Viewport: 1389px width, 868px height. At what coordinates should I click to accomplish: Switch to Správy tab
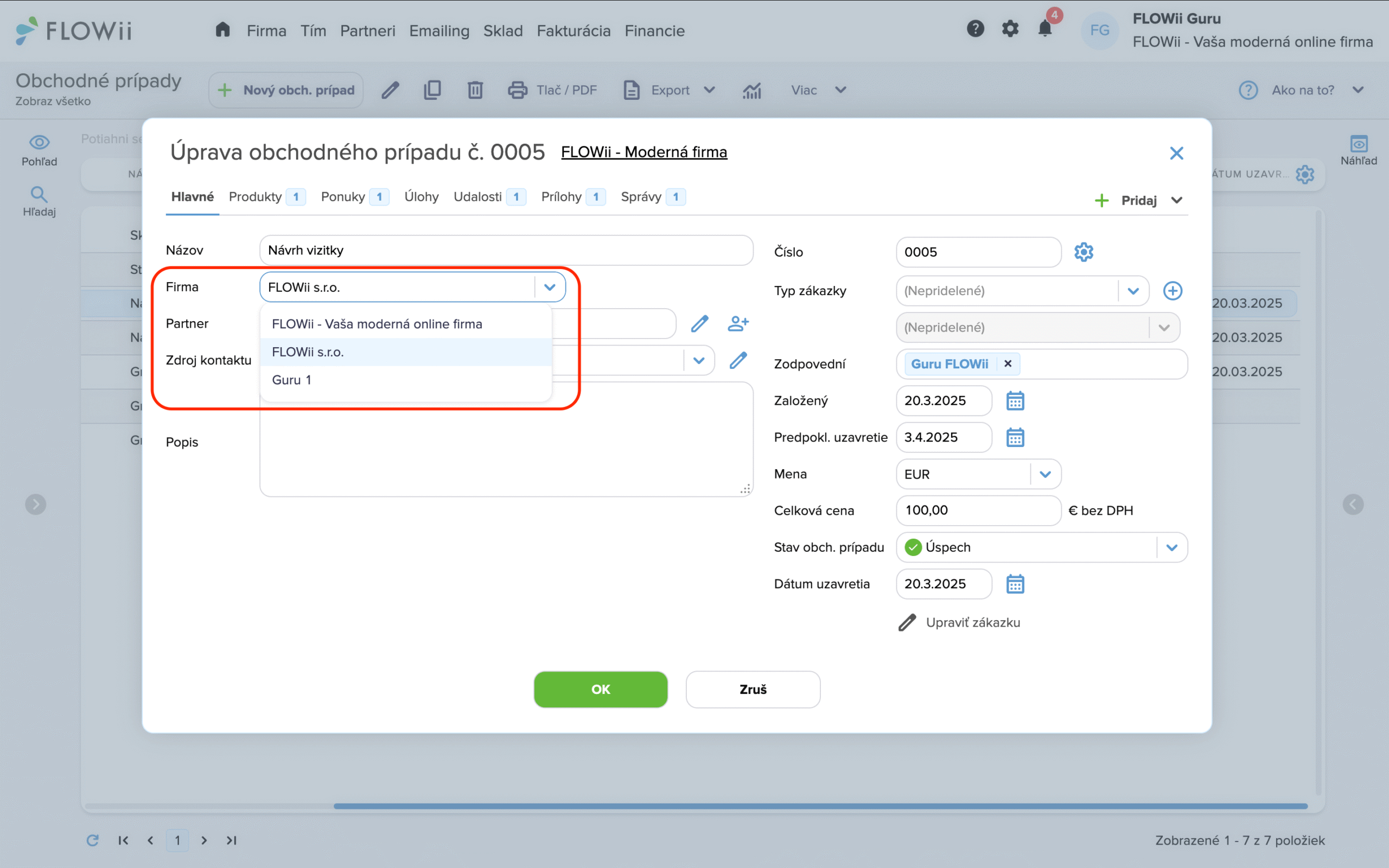(653, 197)
